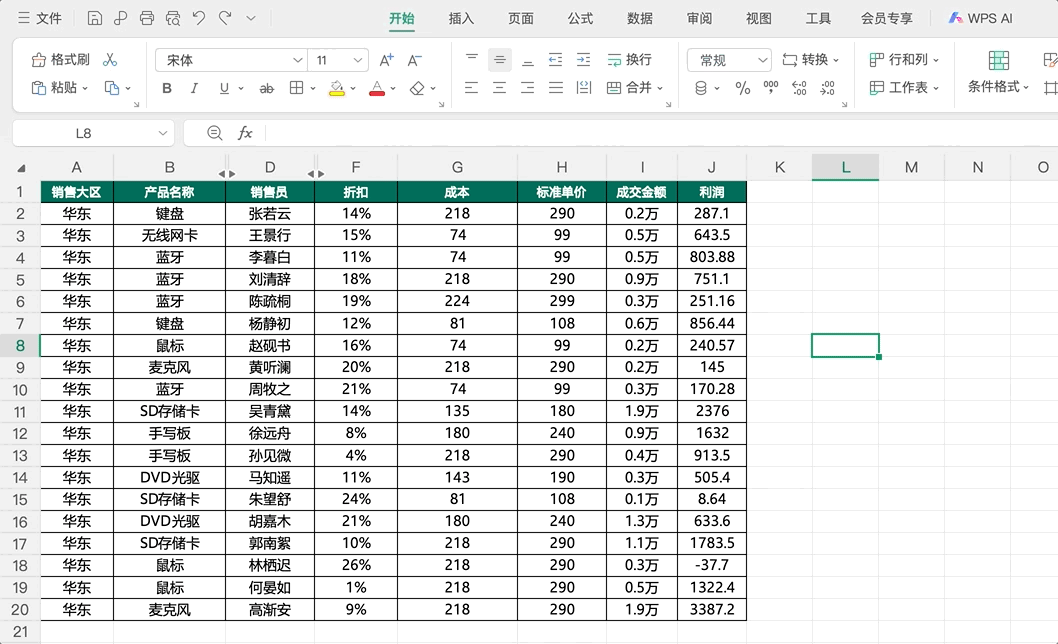
Task: Click the decrease indent icon
Action: coord(555,60)
